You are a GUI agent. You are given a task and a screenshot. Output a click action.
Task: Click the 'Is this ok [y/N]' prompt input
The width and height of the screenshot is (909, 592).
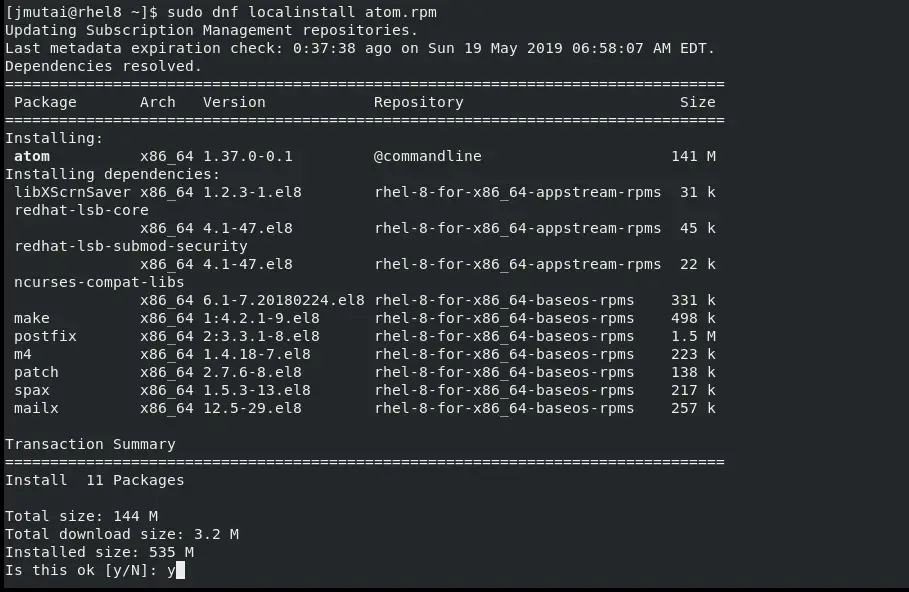click(176, 571)
